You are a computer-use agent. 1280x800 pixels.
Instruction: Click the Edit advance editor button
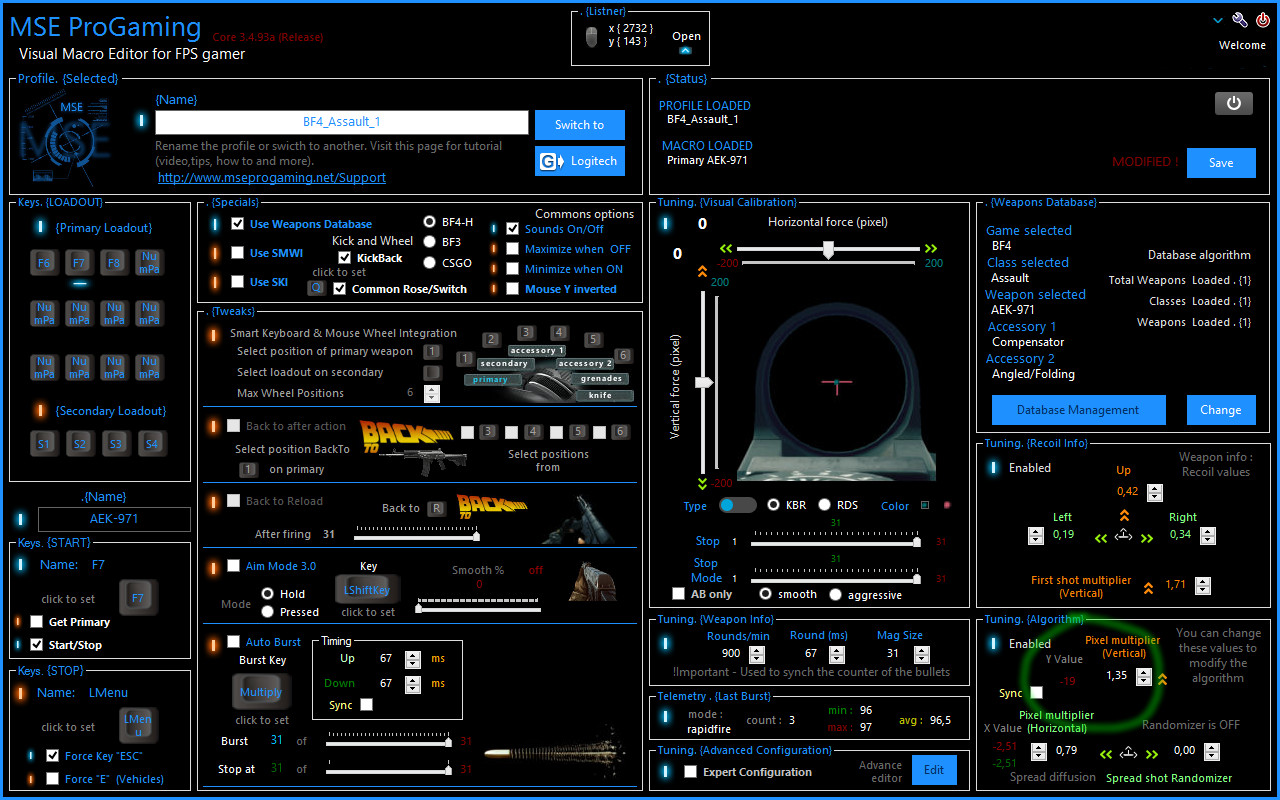click(x=934, y=770)
